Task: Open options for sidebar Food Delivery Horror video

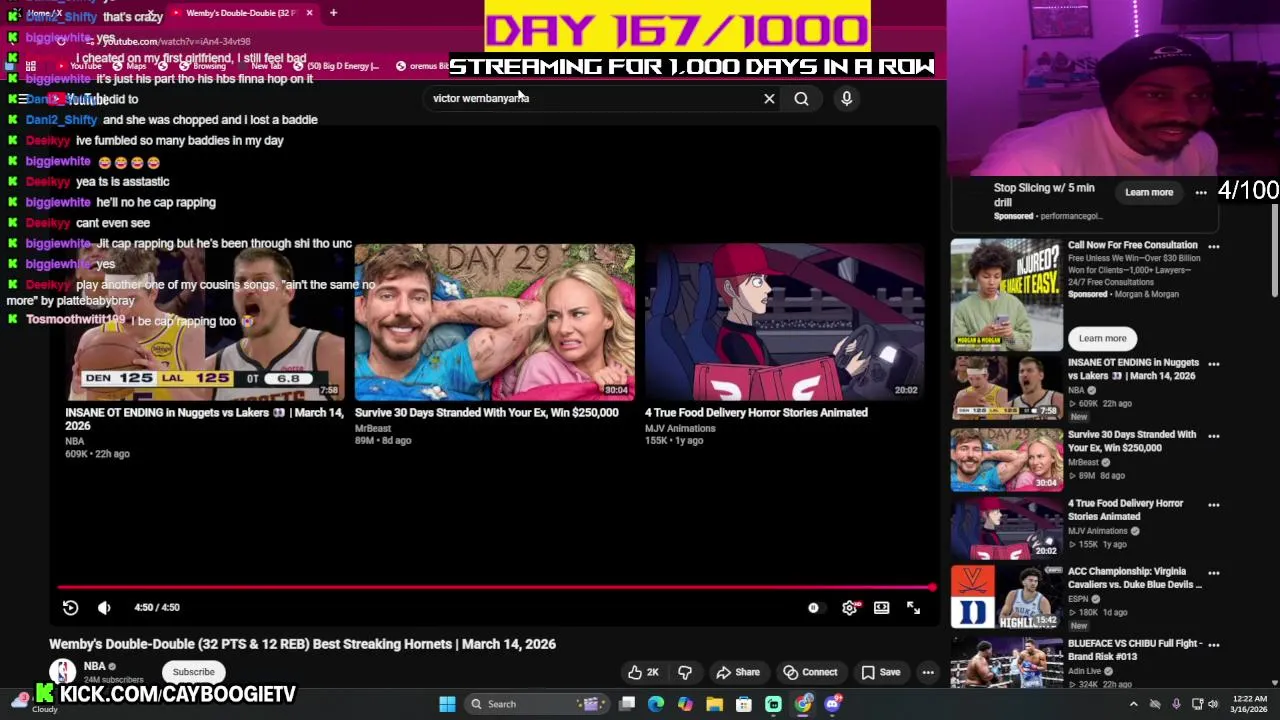Action: point(1213,505)
